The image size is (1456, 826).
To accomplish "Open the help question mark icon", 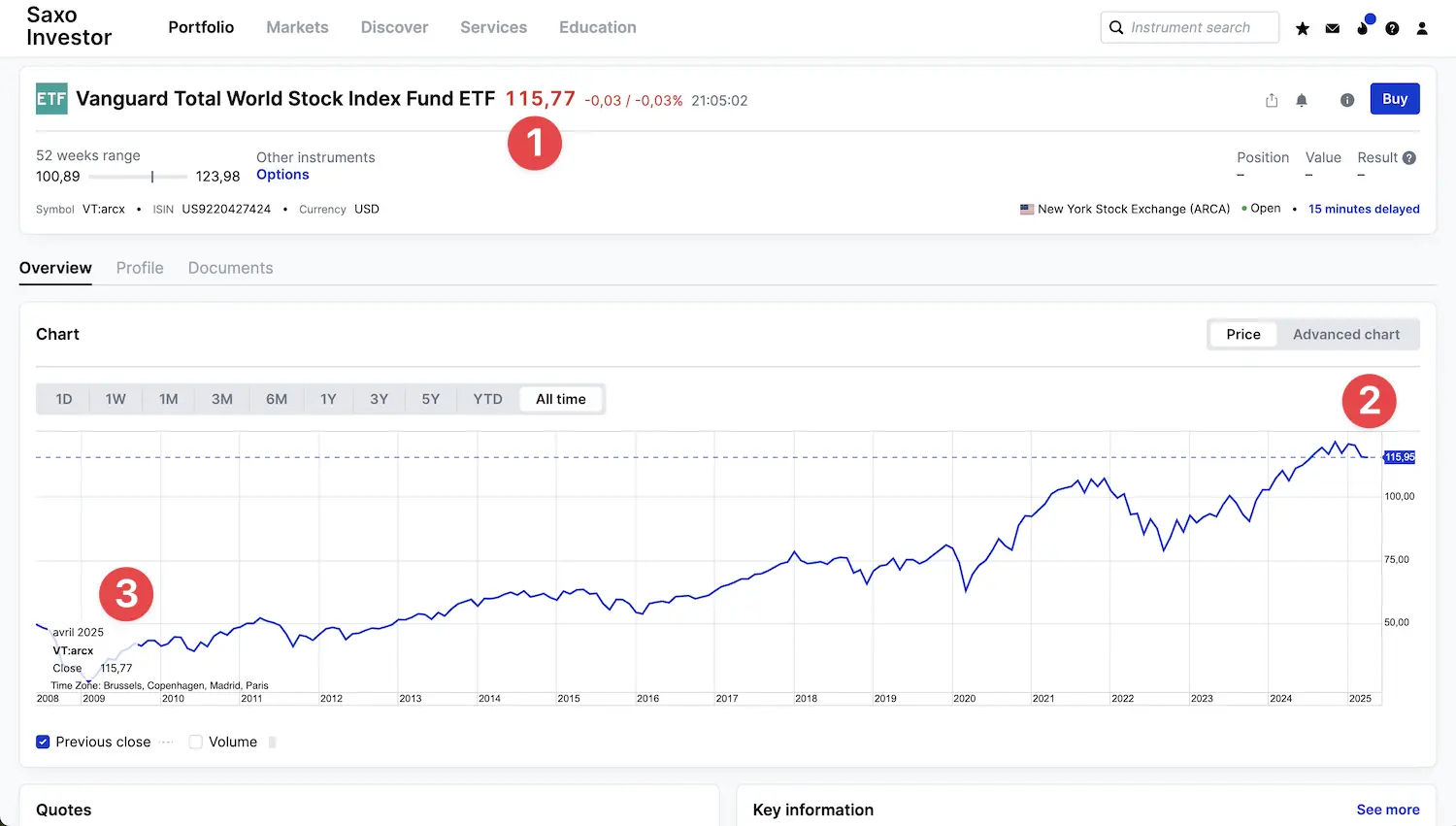I will point(1392,28).
